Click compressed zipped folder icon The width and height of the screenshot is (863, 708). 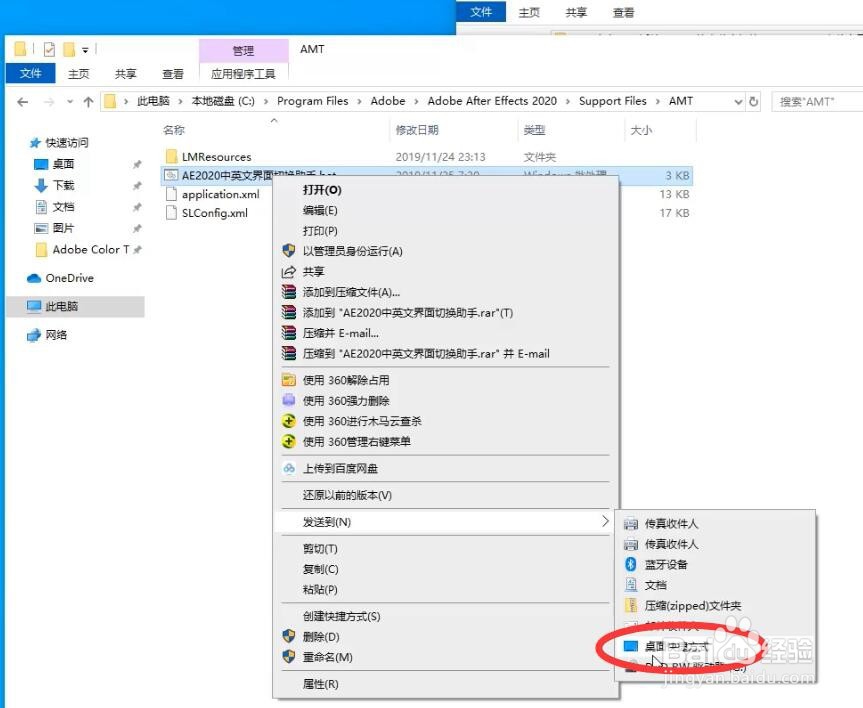coord(631,606)
